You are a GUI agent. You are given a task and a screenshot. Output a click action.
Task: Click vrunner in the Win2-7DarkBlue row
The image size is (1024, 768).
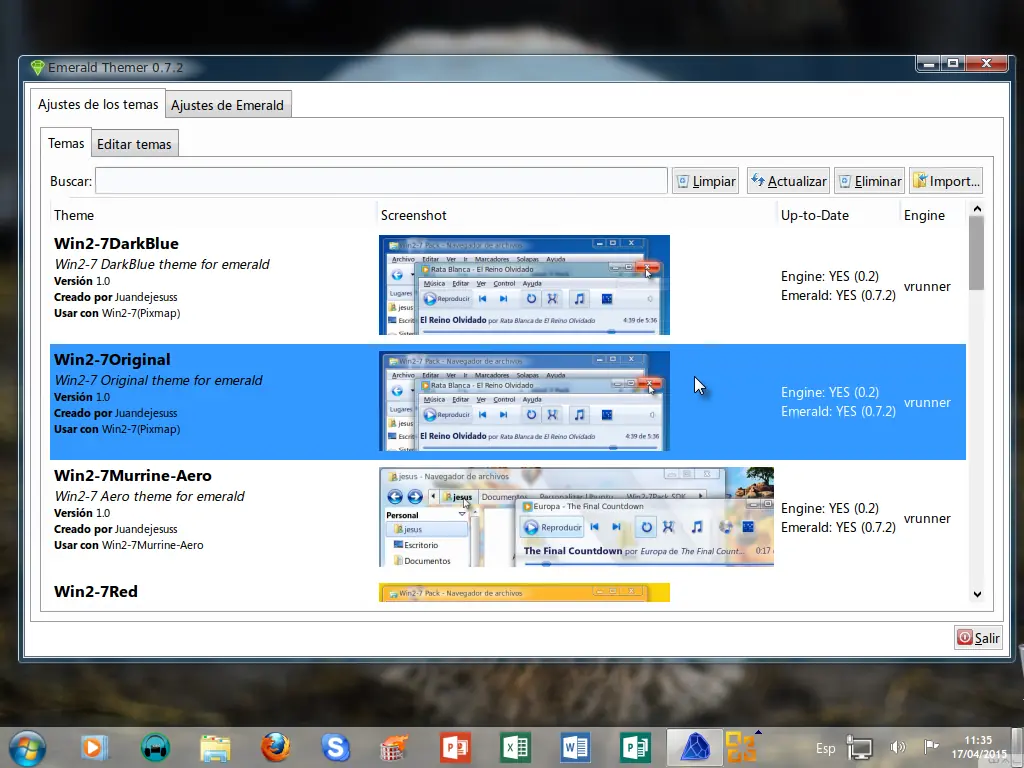(x=927, y=286)
